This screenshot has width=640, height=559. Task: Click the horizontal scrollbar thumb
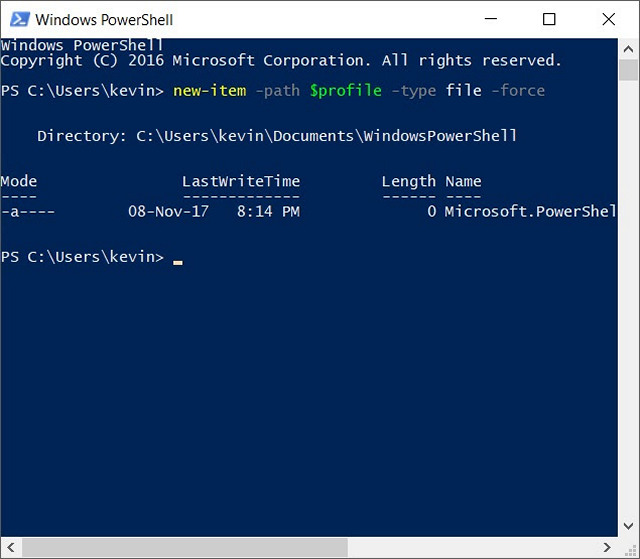pyautogui.click(x=184, y=548)
